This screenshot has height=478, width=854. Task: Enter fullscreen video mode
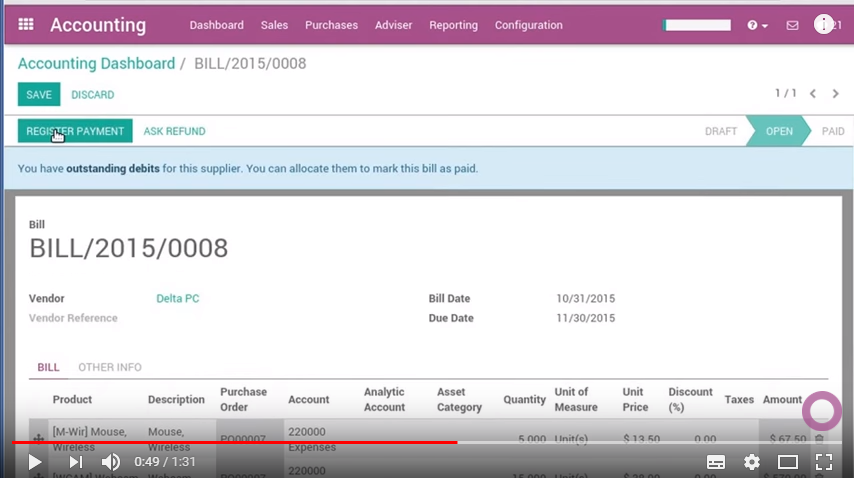(824, 462)
